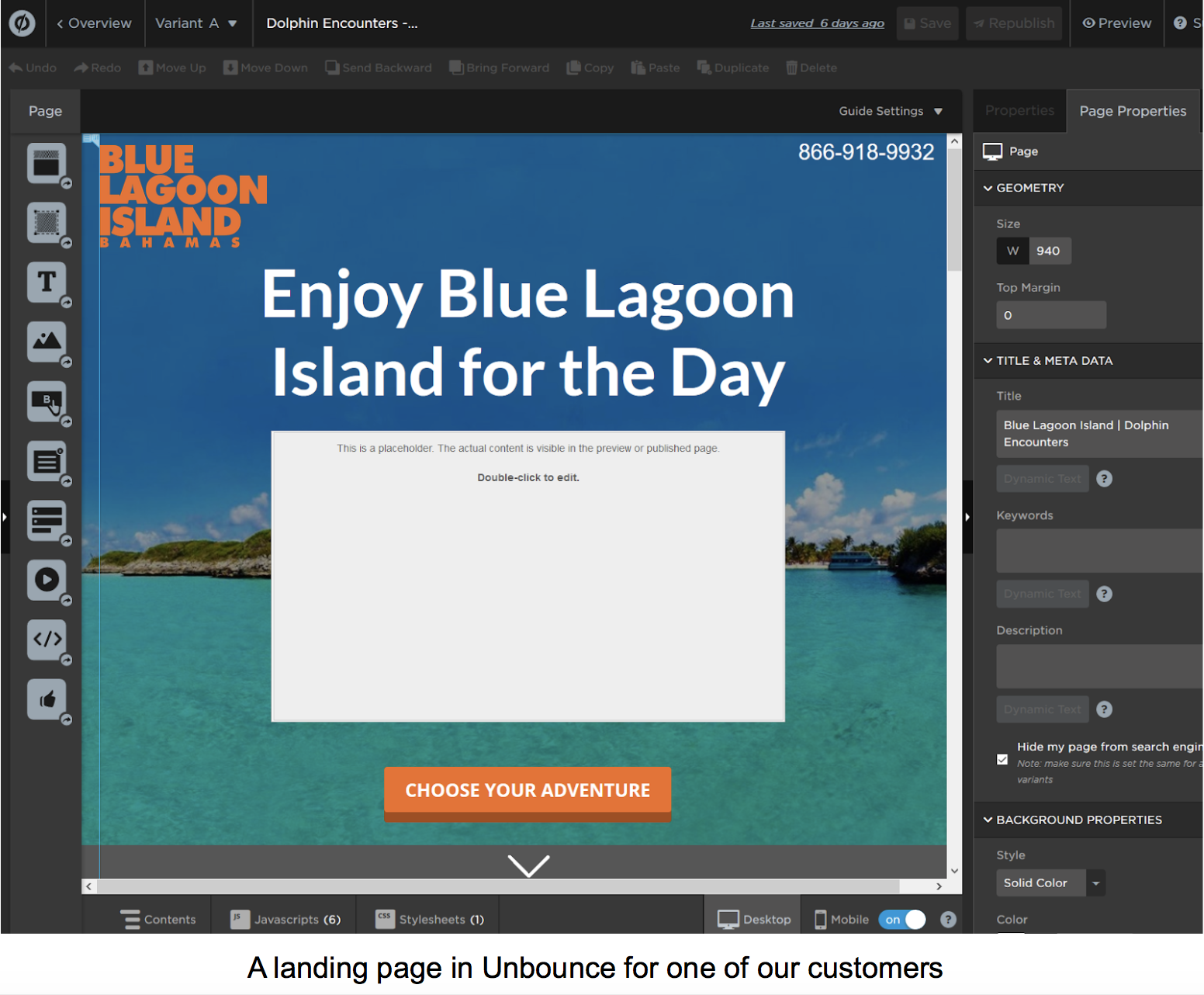Click the CHOOSE YOUR ADVENTURE button on canvas
Image resolution: width=1204 pixels, height=995 pixels.
528,793
